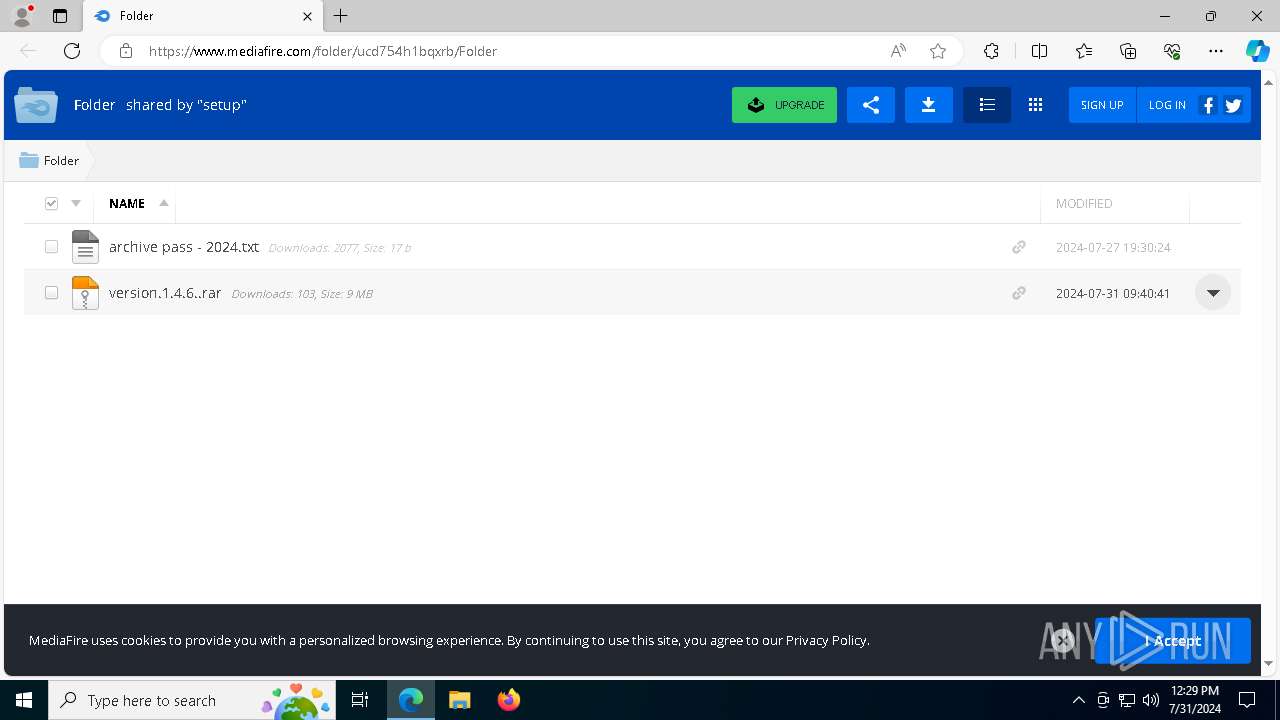The height and width of the screenshot is (720, 1280).
Task: Open Edge Settings and more menu
Action: pyautogui.click(x=1216, y=51)
